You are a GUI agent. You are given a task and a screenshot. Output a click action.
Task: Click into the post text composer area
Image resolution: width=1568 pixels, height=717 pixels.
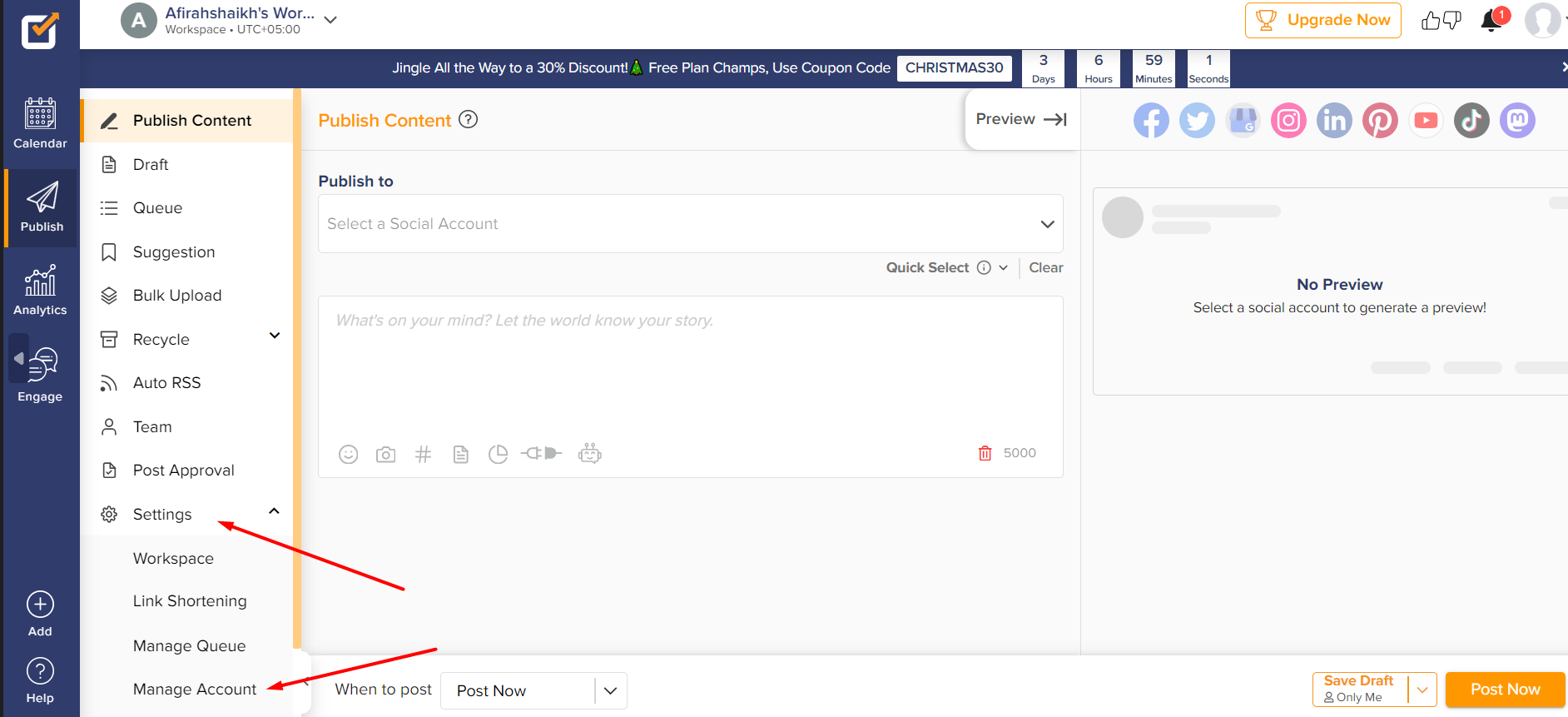tap(690, 366)
